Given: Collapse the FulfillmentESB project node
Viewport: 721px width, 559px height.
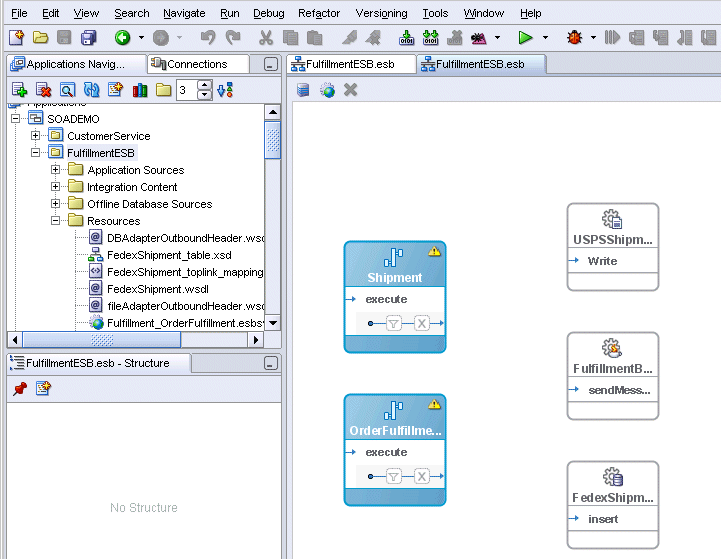Looking at the screenshot, I should pos(35,153).
